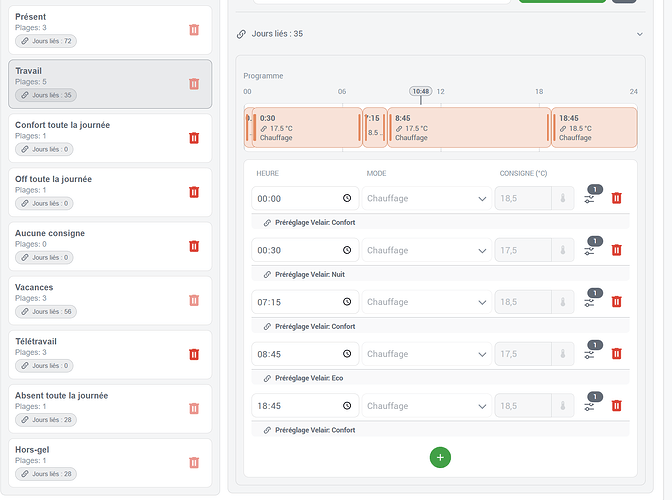Click the 07:15 time input field
The height and width of the screenshot is (500, 672).
click(x=305, y=302)
